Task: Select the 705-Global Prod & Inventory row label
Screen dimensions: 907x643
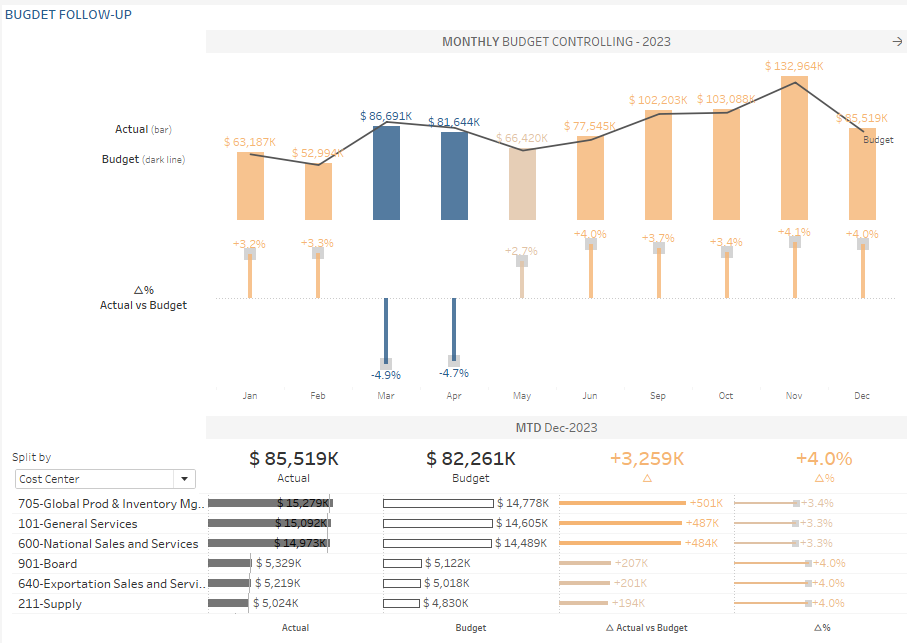Action: coord(111,504)
